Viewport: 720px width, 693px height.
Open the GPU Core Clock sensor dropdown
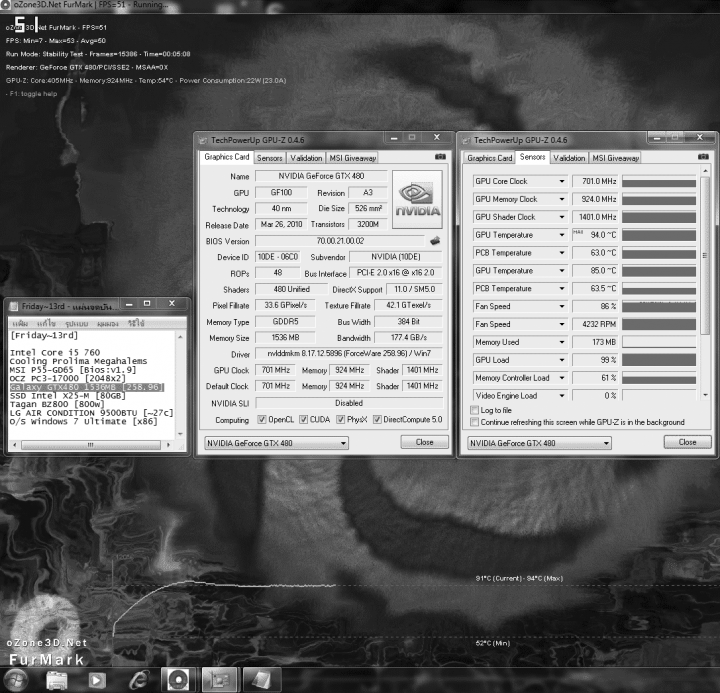click(562, 181)
